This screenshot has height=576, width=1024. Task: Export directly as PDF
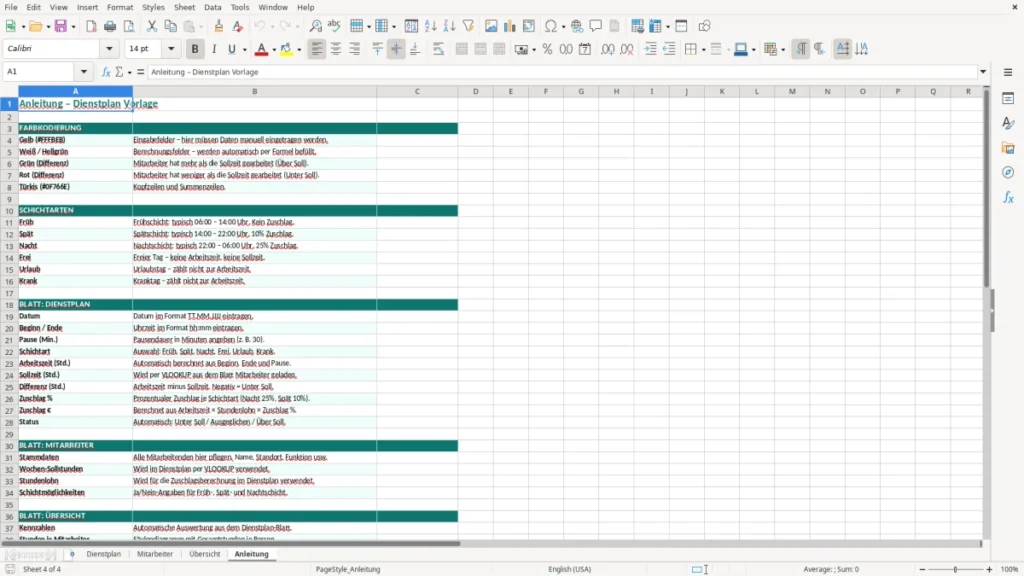pos(91,26)
